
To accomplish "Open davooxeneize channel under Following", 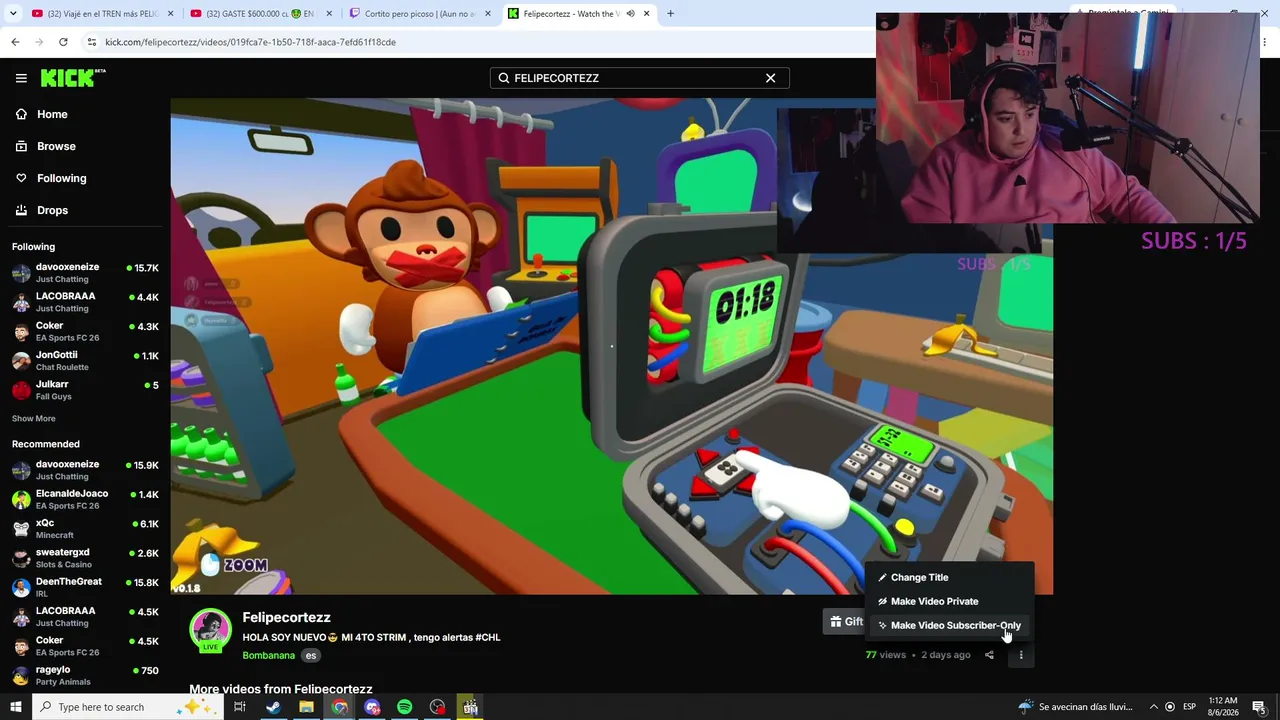I will (x=85, y=273).
